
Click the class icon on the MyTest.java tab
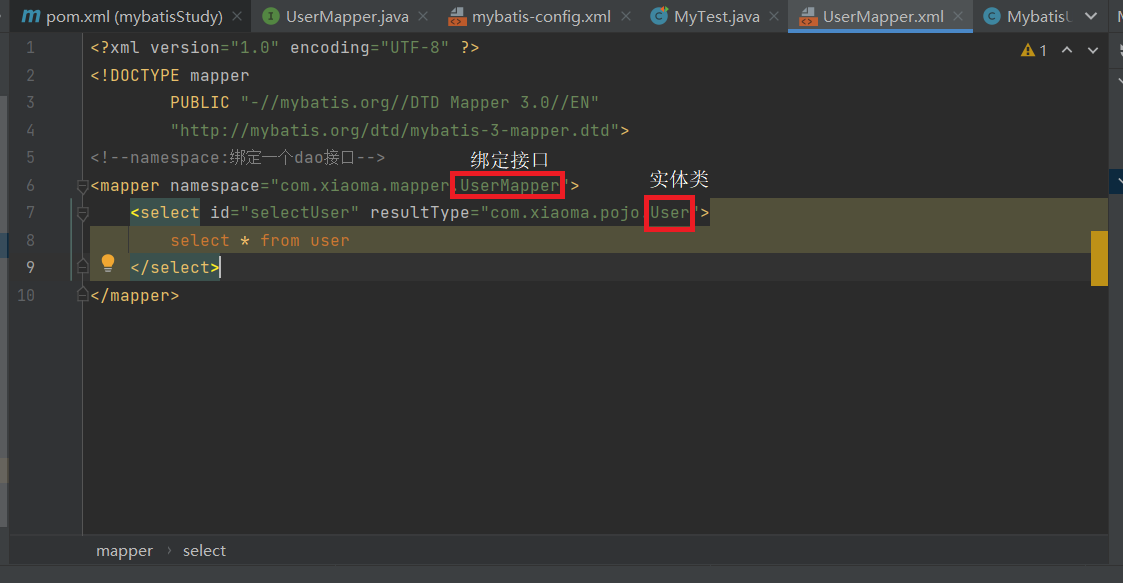click(659, 16)
